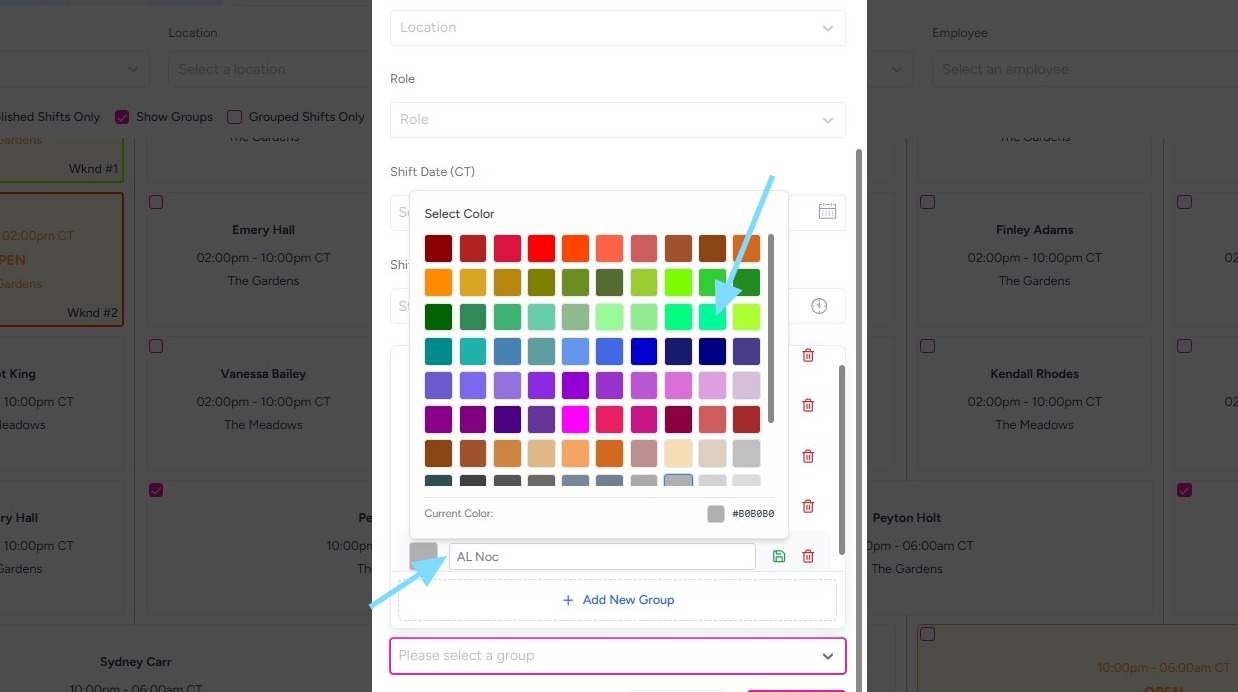Screen dimensions: 1238x692
Task: Click the trash icon directly above AL Noc row
Action: tap(808, 506)
